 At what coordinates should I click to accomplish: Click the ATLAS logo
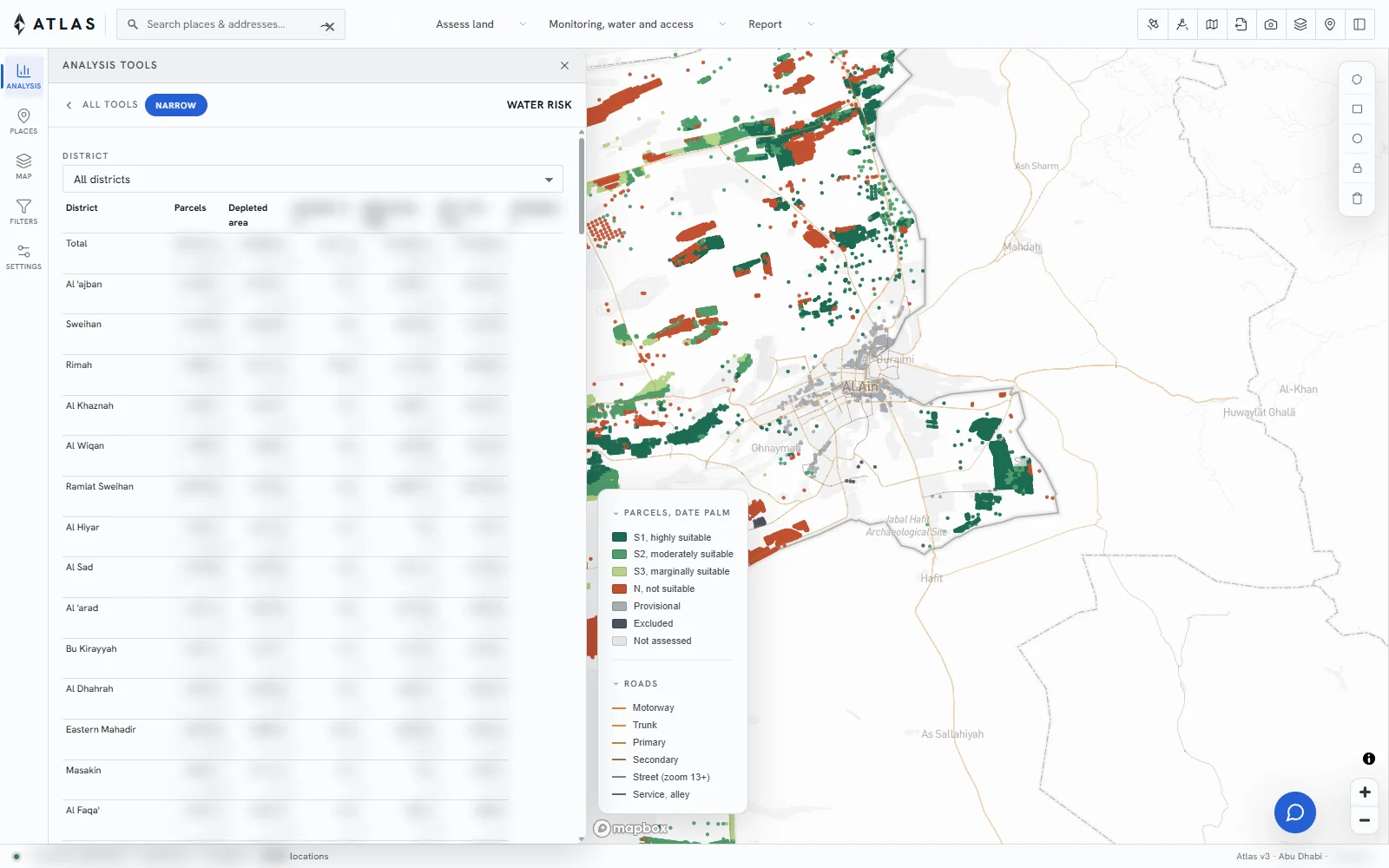(x=54, y=24)
